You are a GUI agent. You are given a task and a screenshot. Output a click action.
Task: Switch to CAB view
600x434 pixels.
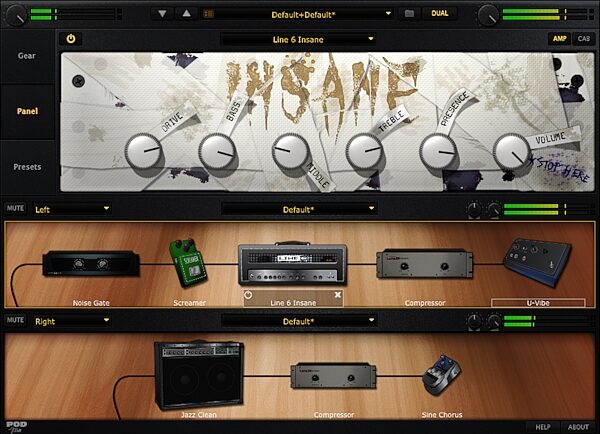point(584,38)
